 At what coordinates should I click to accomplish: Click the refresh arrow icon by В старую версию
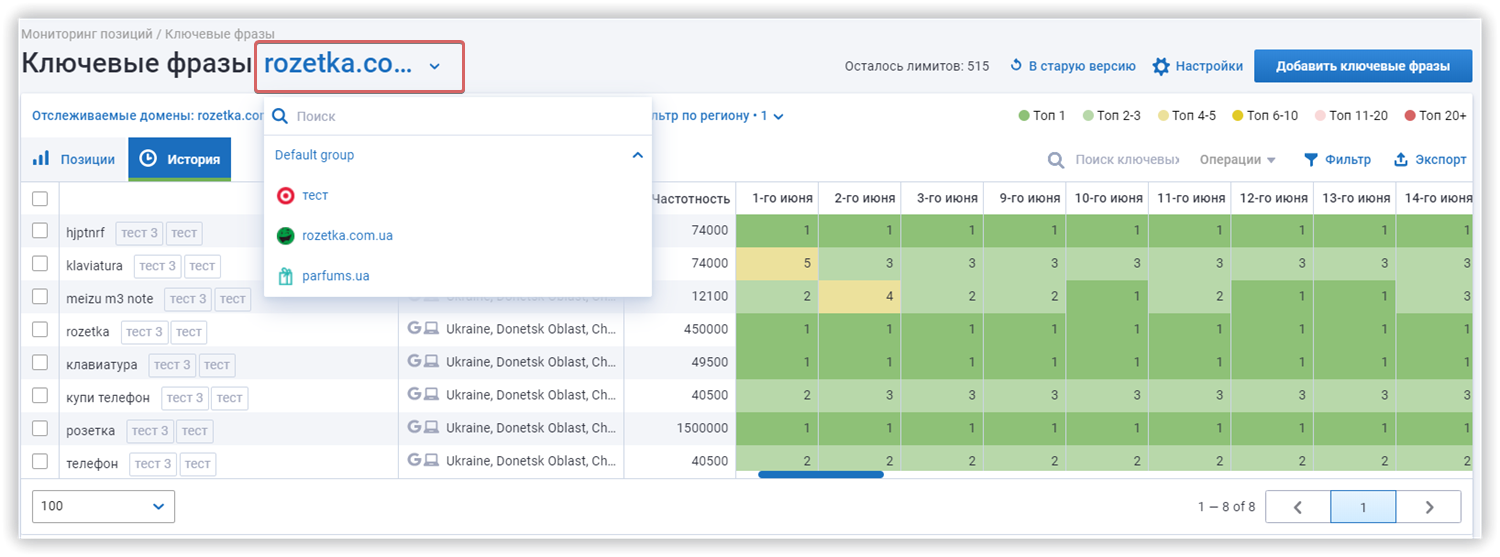point(1016,65)
